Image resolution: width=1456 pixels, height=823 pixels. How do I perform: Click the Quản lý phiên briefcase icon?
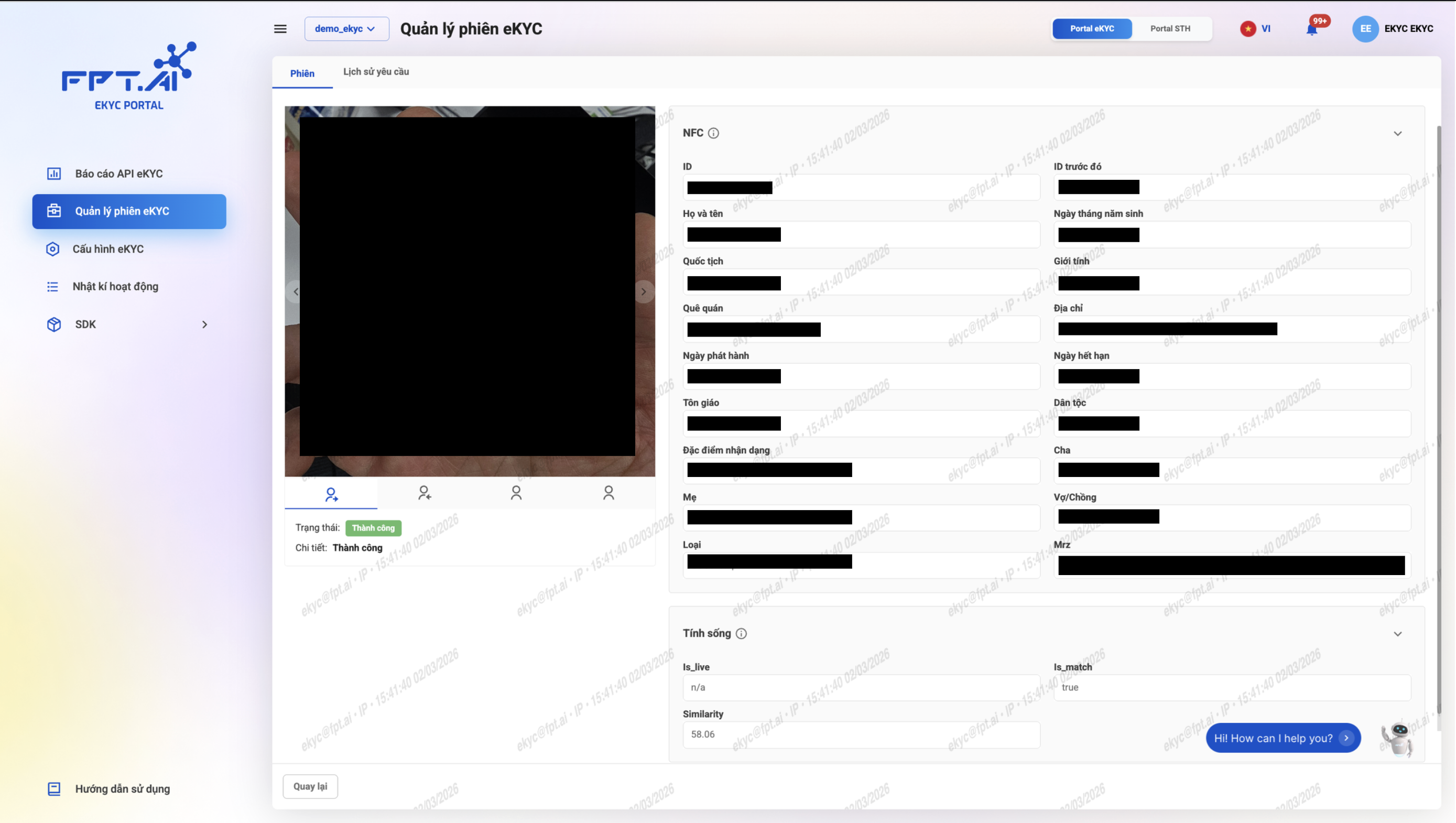53,211
